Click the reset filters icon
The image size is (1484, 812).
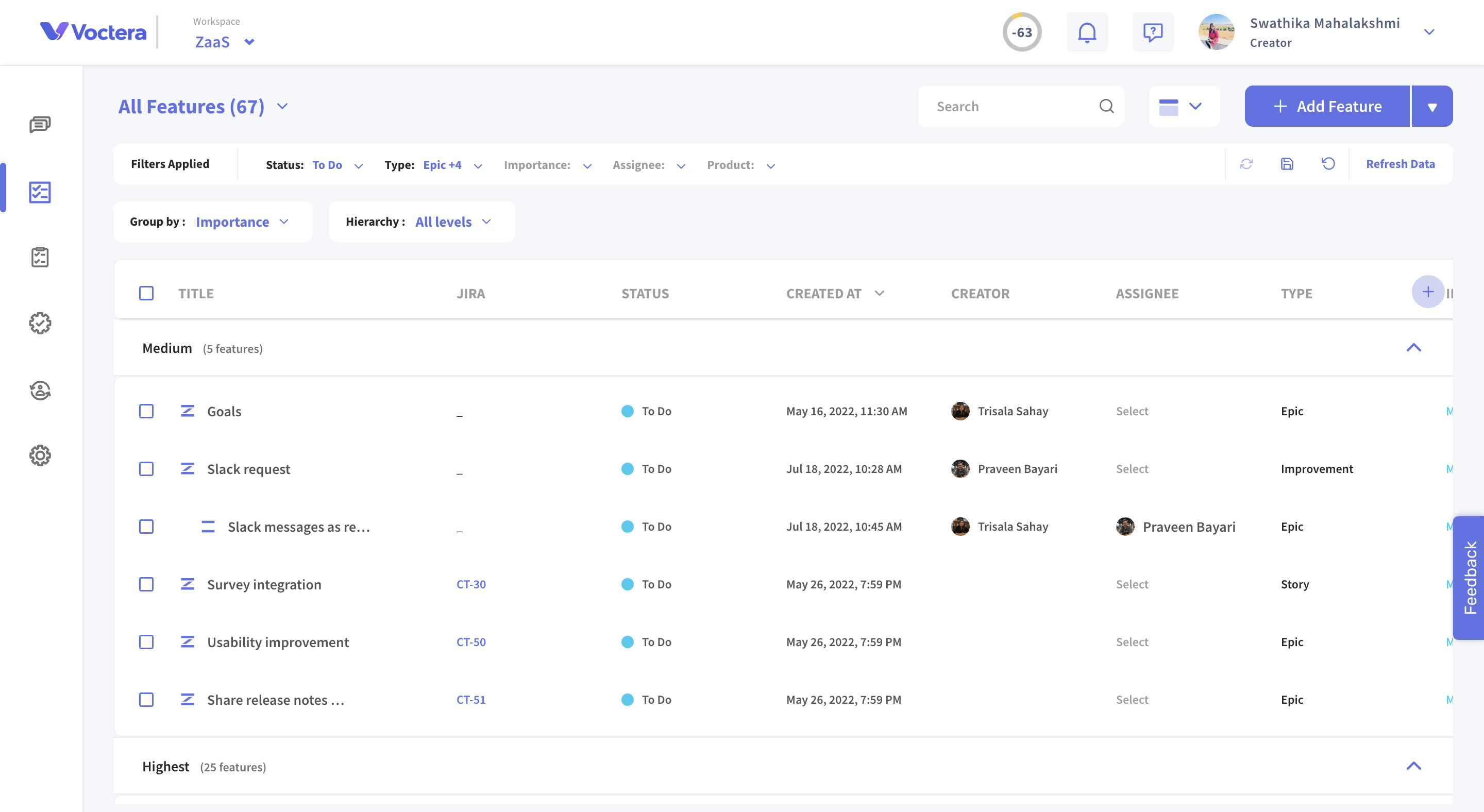1328,164
